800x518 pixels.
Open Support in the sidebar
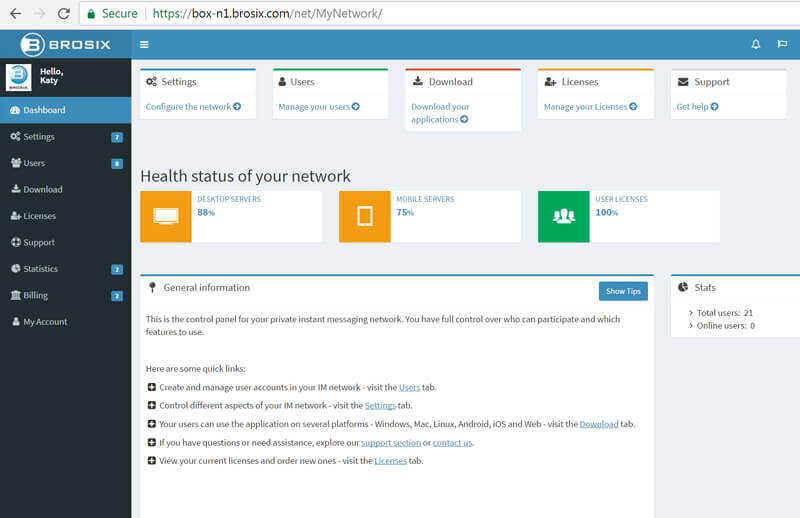pyautogui.click(x=65, y=242)
